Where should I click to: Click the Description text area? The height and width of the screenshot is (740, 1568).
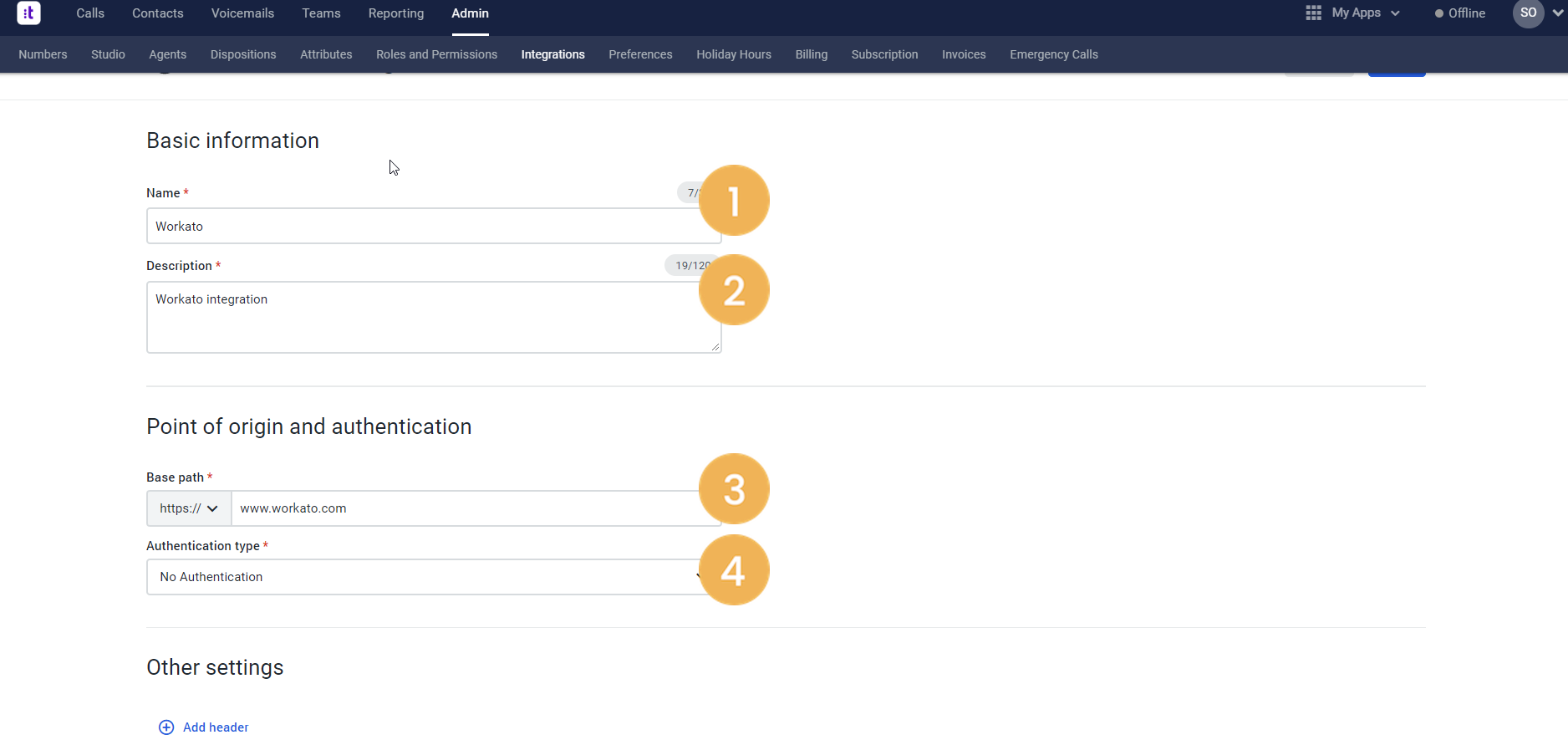(x=434, y=317)
